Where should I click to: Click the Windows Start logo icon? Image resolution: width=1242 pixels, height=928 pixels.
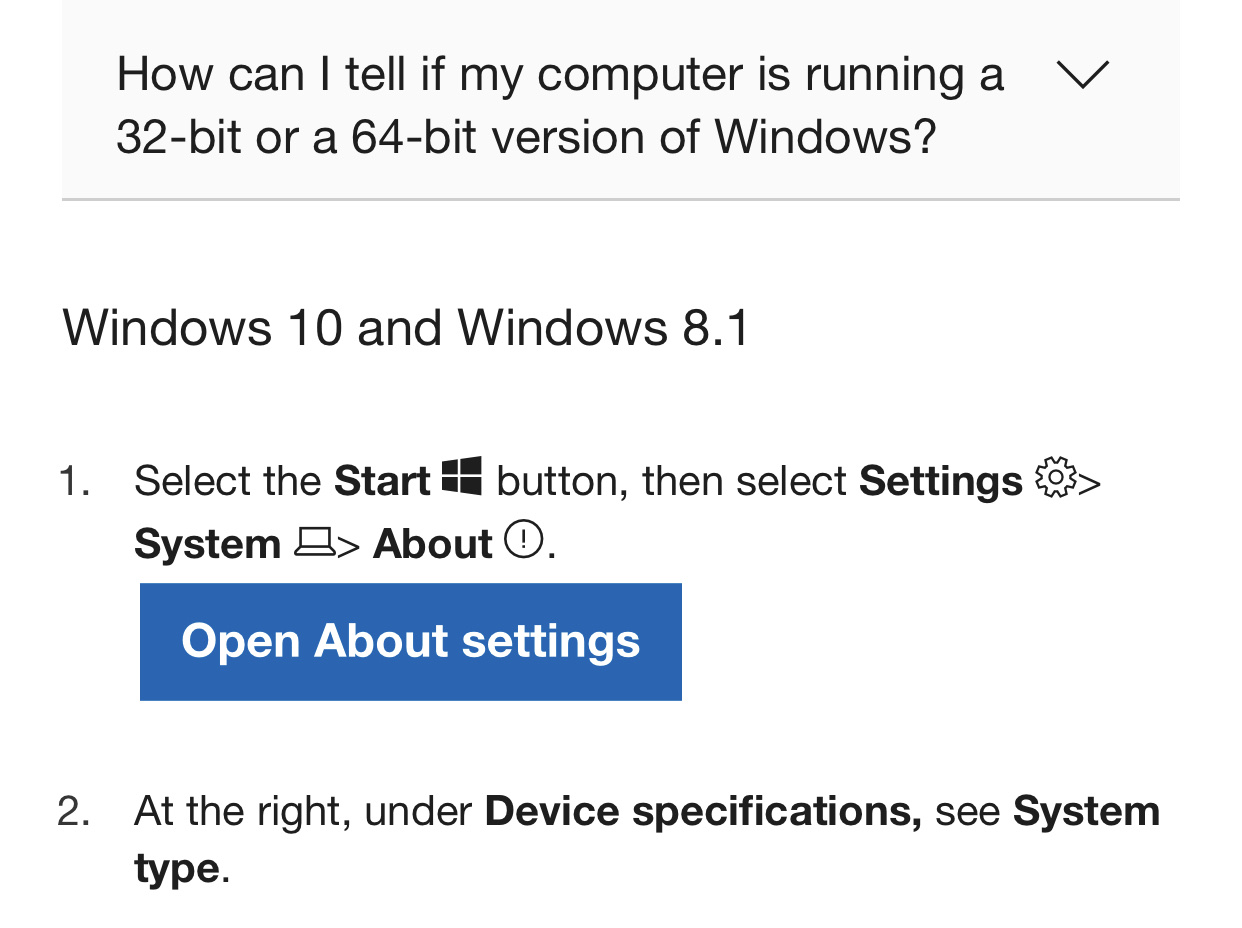pos(461,477)
